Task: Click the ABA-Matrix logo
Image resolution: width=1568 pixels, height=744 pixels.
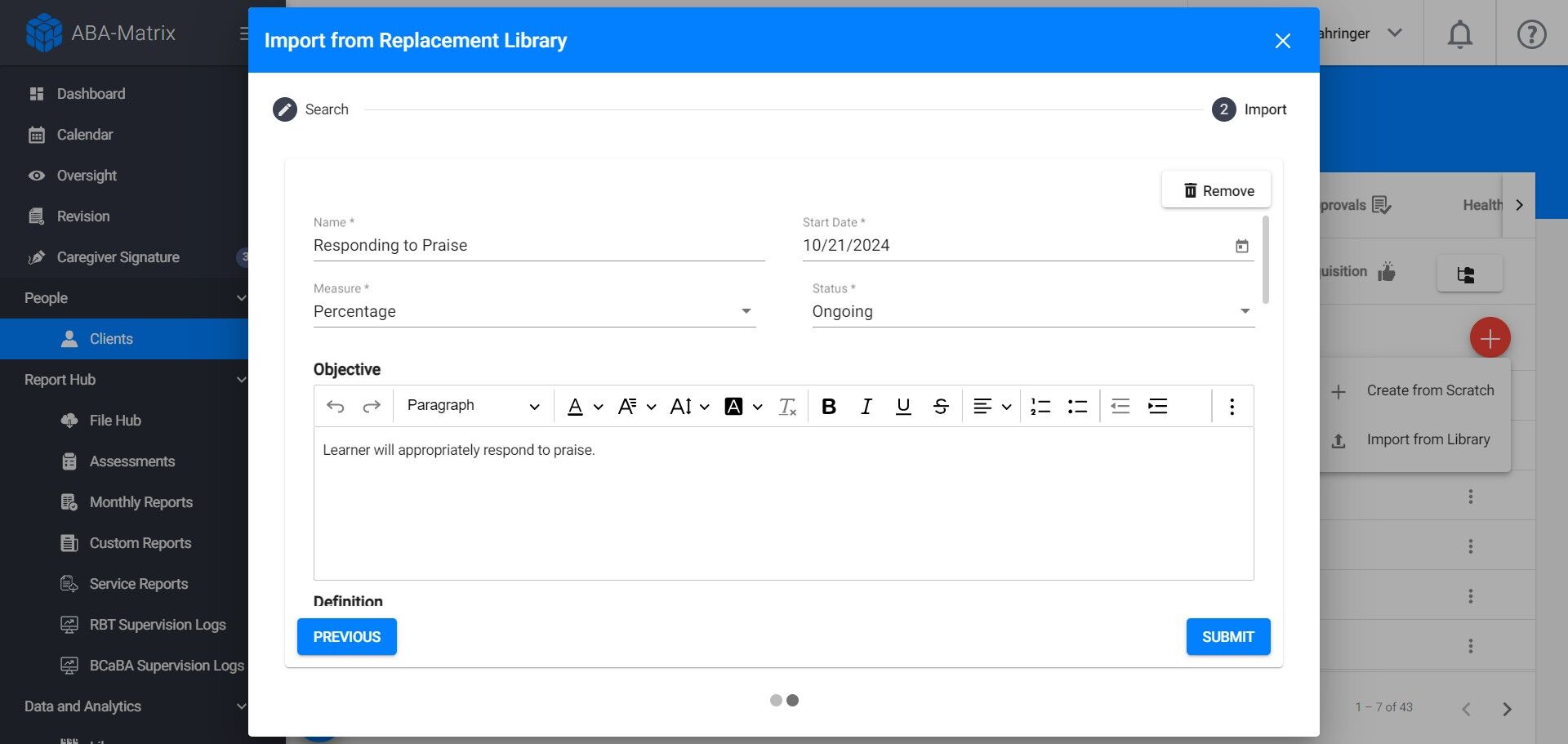Action: click(x=100, y=33)
